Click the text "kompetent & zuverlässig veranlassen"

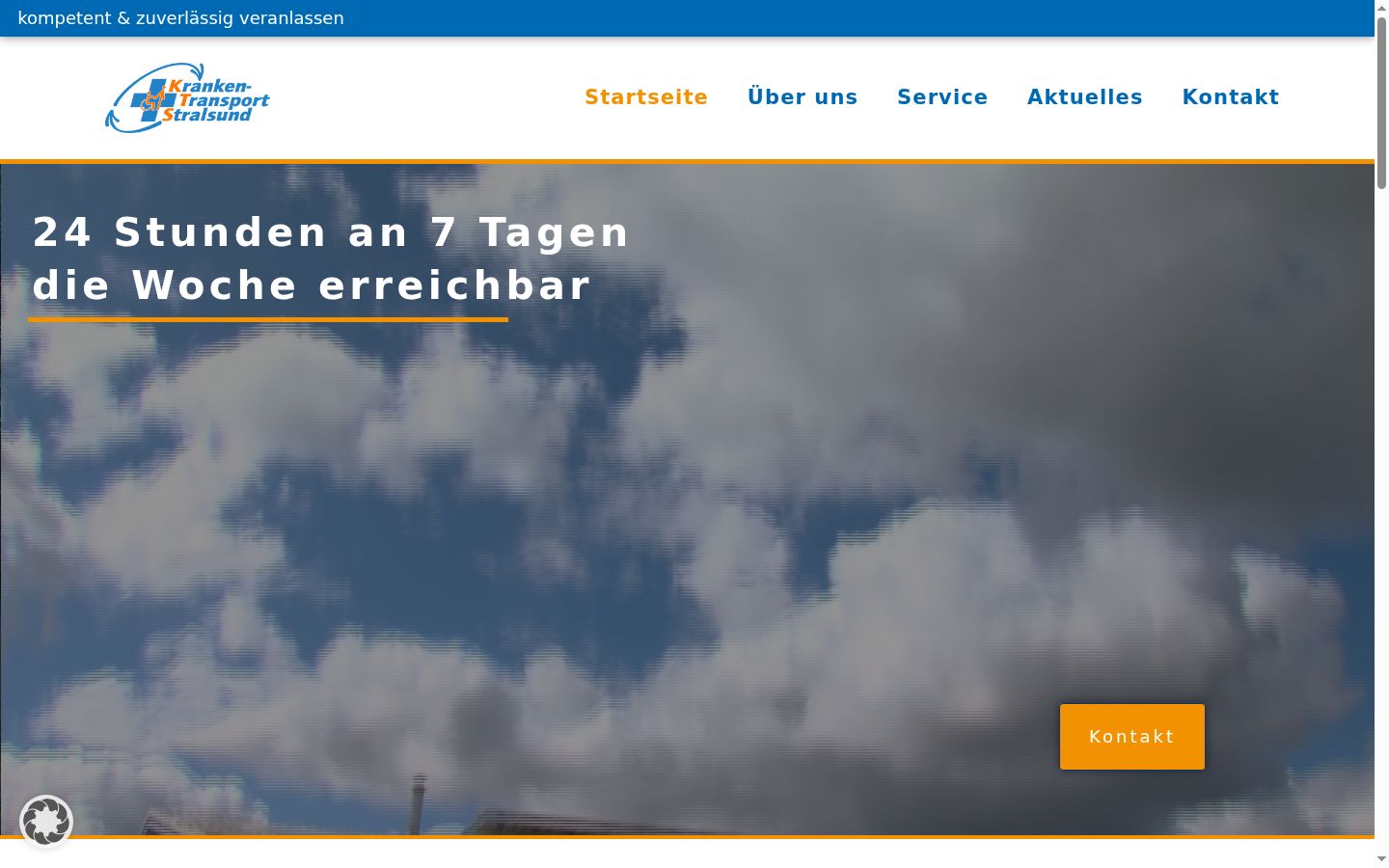180,18
